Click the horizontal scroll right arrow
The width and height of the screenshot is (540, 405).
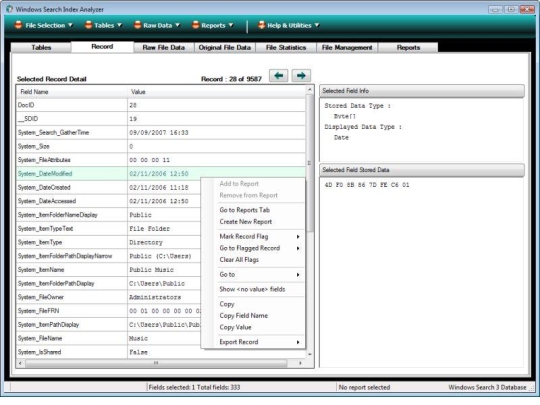[300, 363]
